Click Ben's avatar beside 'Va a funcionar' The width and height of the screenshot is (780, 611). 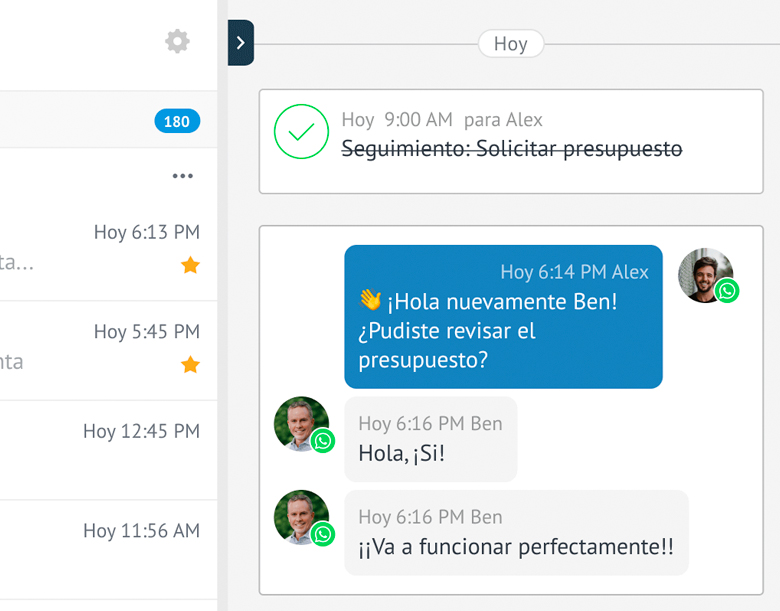301,517
